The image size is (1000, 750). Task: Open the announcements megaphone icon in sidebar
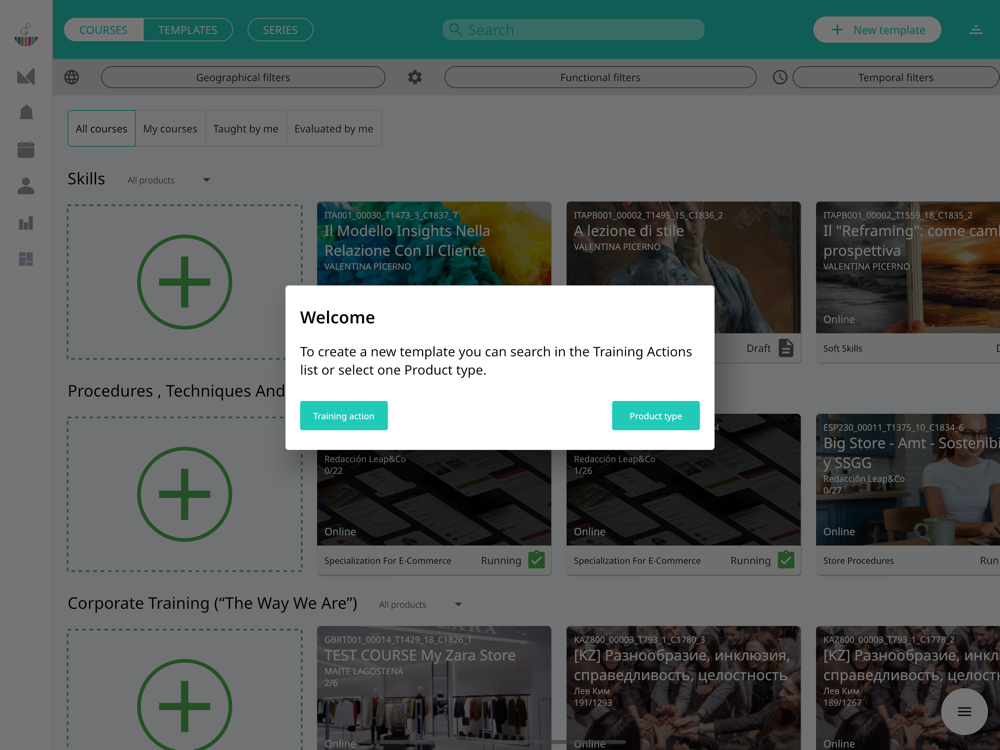pos(26,77)
